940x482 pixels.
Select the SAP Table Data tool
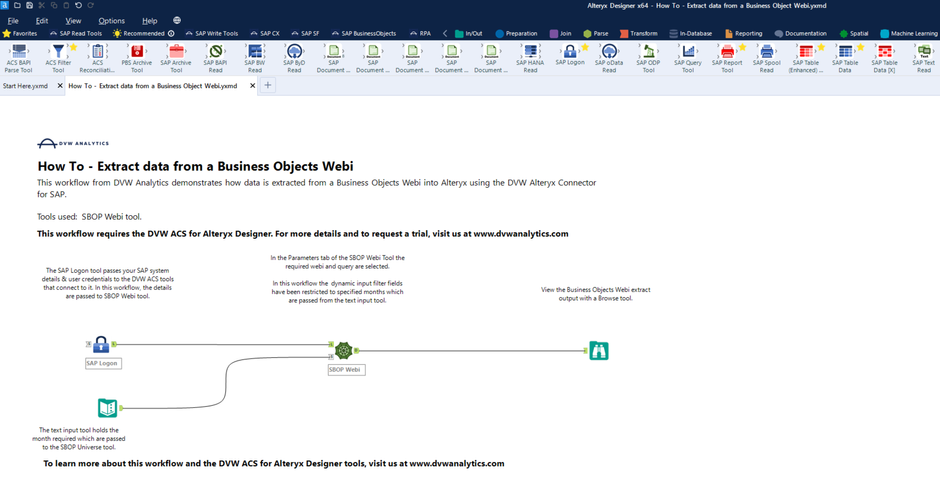point(845,58)
